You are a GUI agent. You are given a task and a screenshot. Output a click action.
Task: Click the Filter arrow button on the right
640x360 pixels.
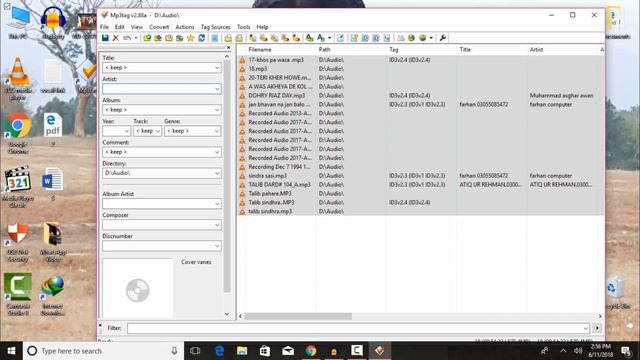pyautogui.click(x=597, y=328)
